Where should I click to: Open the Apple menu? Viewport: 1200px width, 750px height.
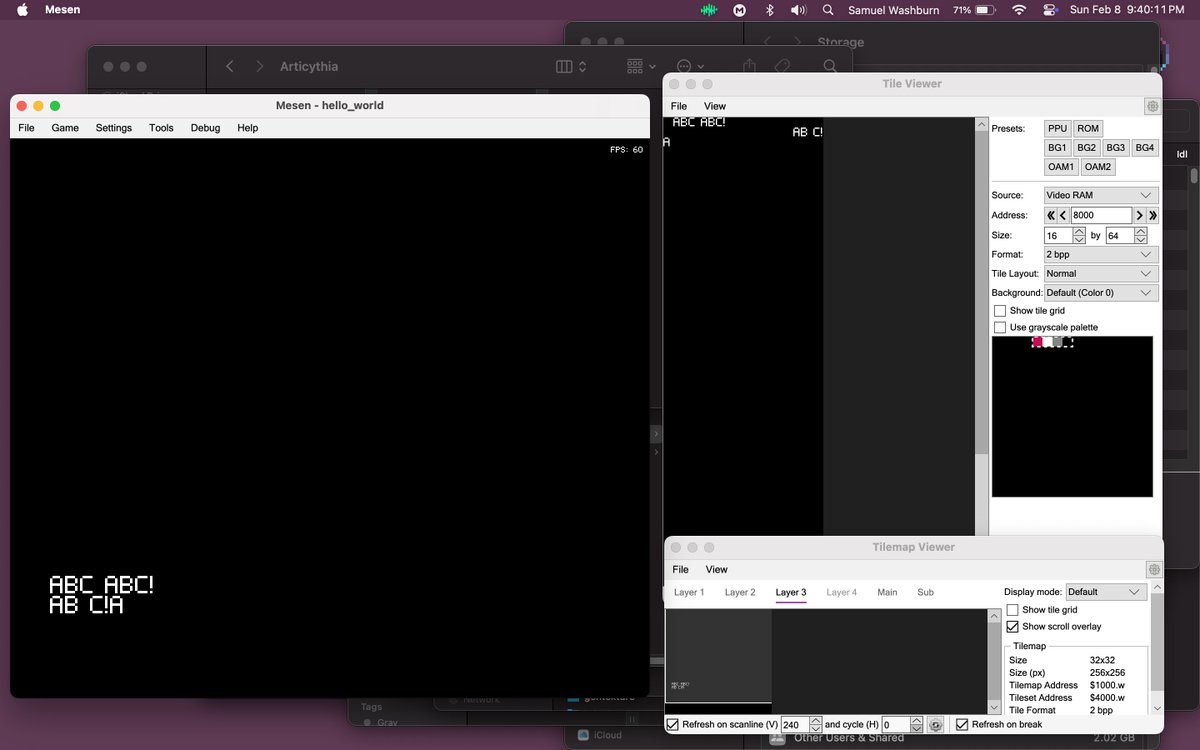[22, 10]
